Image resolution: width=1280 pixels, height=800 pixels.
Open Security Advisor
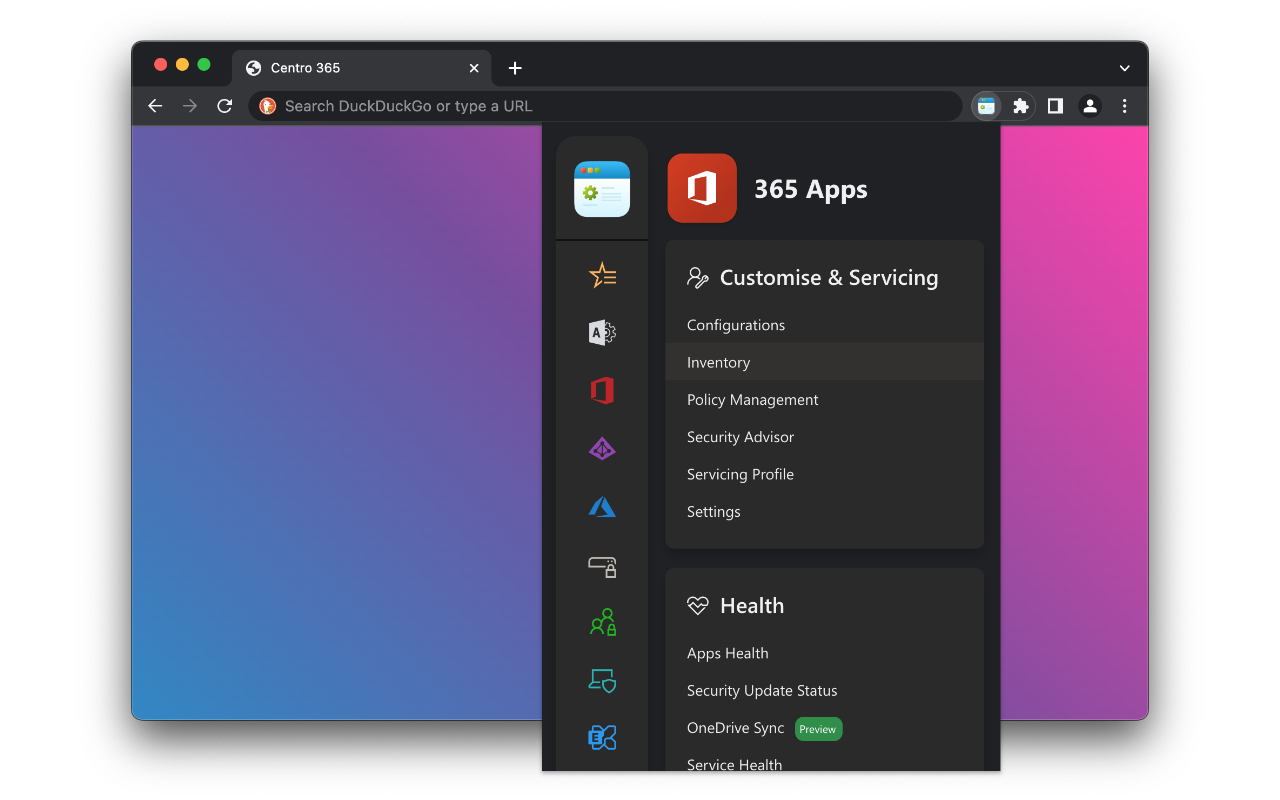[x=740, y=437]
